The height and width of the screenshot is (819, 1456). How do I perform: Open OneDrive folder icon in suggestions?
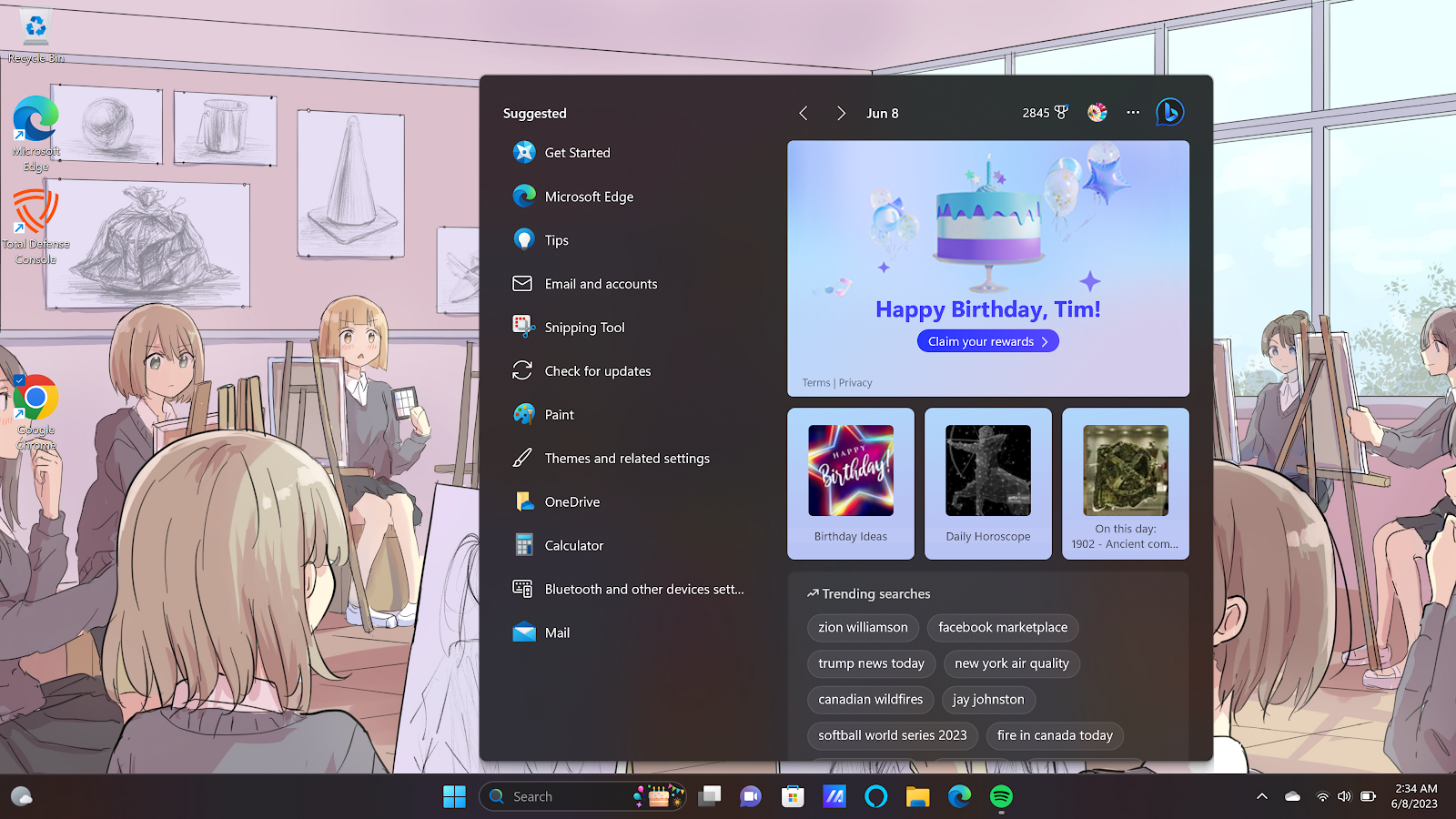pos(524,501)
